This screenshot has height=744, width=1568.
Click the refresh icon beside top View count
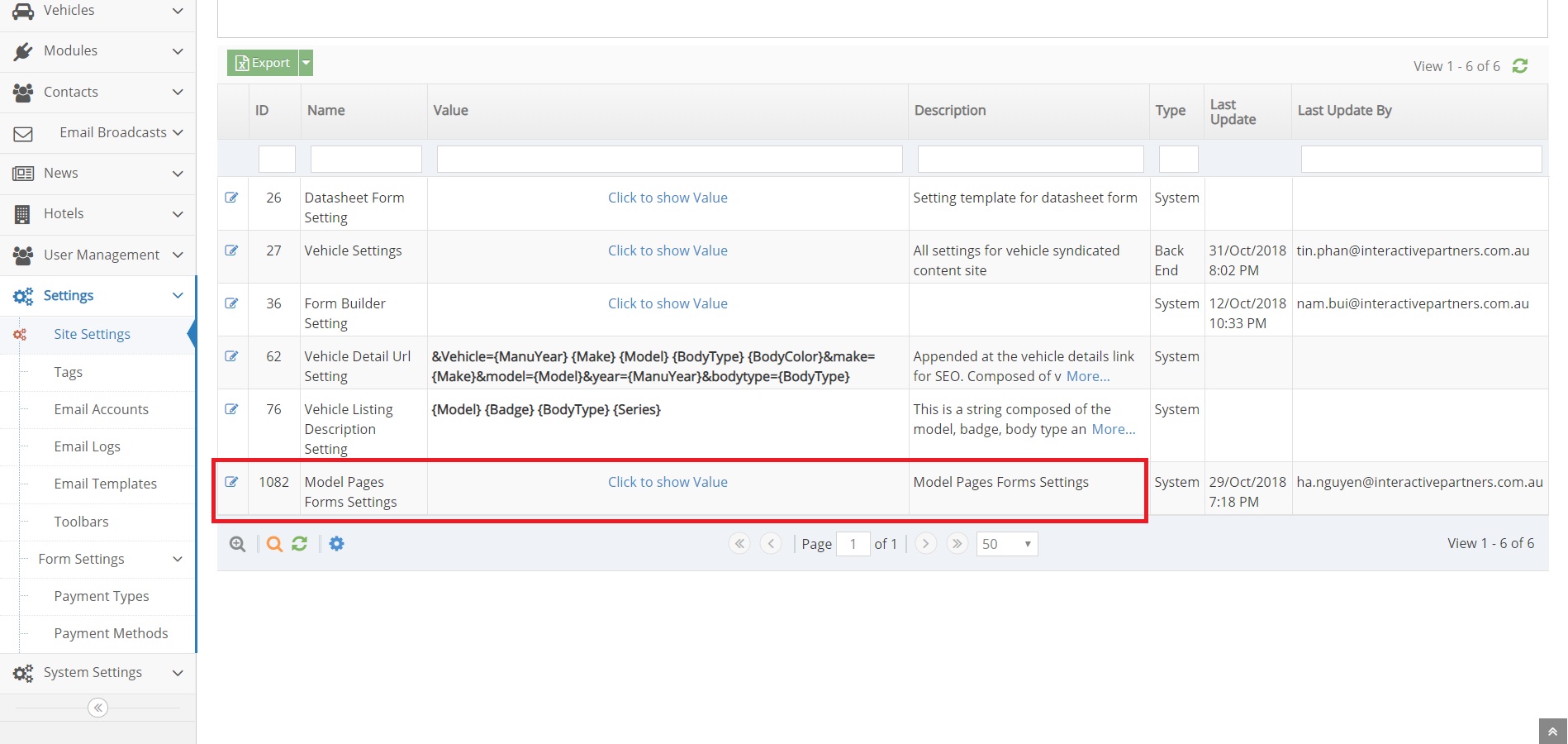pyautogui.click(x=1519, y=66)
